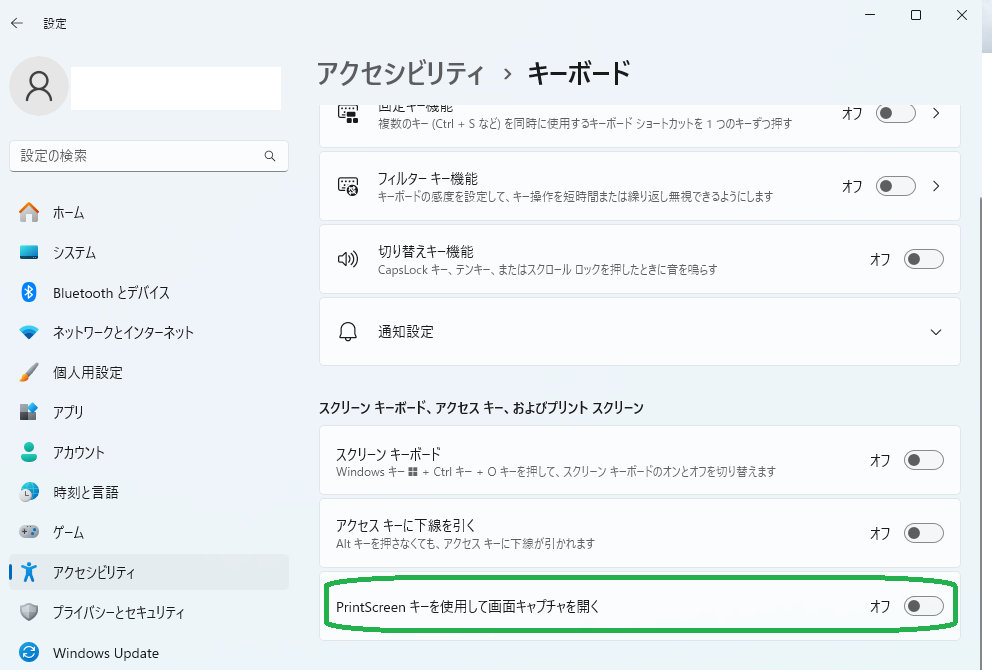
Task: Open フィルター キー機能 details chevron arrow
Action: tap(936, 186)
